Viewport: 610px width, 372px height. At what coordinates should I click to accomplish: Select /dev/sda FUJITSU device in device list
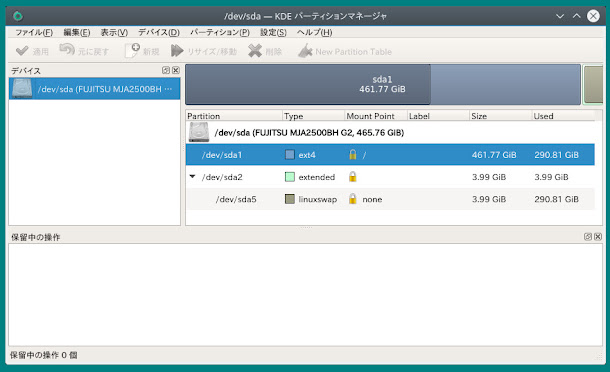[95, 89]
